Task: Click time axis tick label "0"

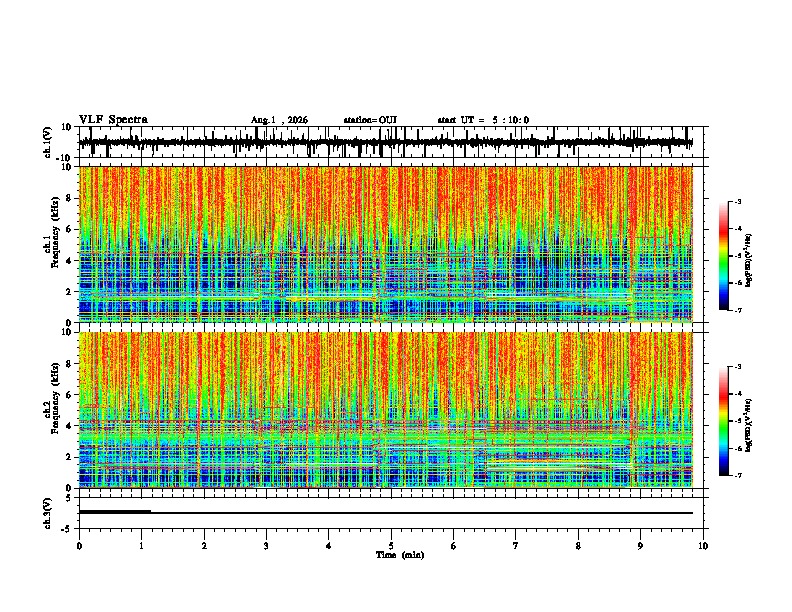Action: coord(79,546)
